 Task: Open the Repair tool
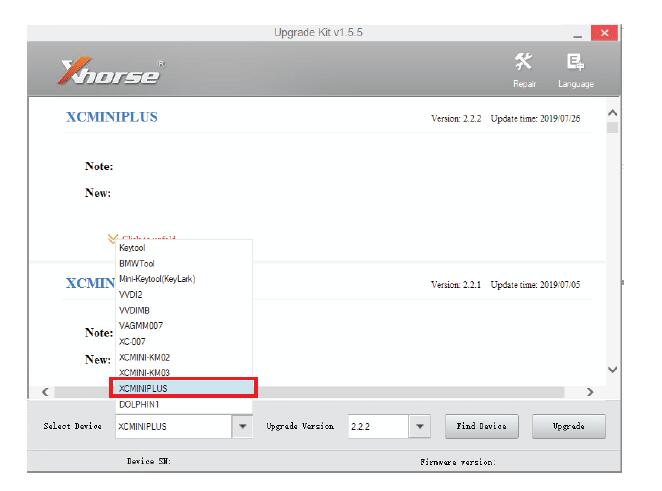pyautogui.click(x=524, y=70)
